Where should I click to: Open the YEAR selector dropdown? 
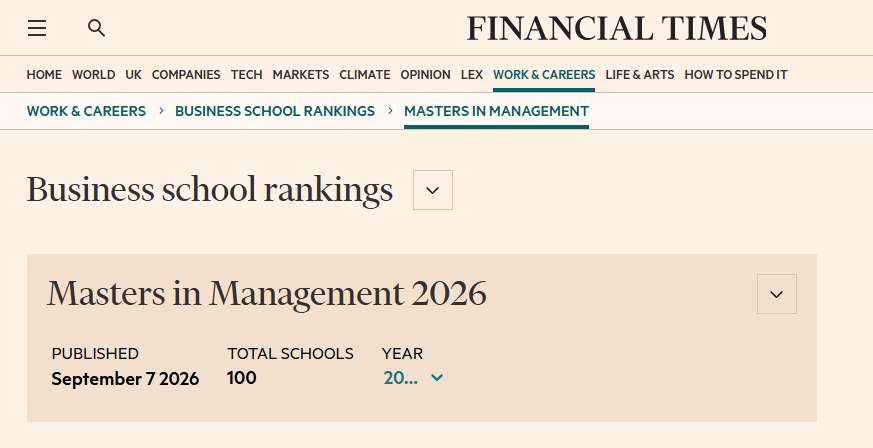(413, 378)
